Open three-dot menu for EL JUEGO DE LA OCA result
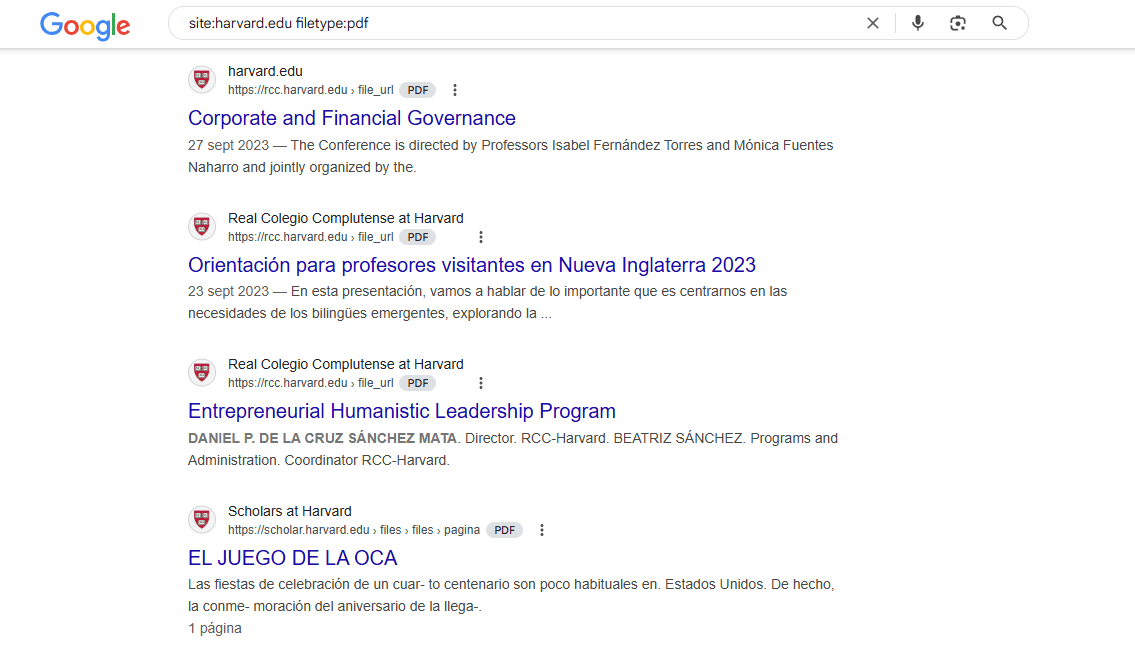Image resolution: width=1135 pixels, height=647 pixels. 541,530
